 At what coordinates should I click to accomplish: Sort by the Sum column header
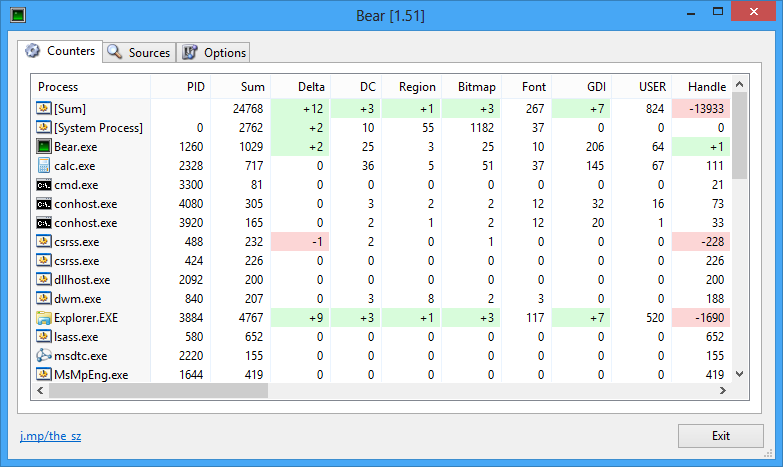241,87
